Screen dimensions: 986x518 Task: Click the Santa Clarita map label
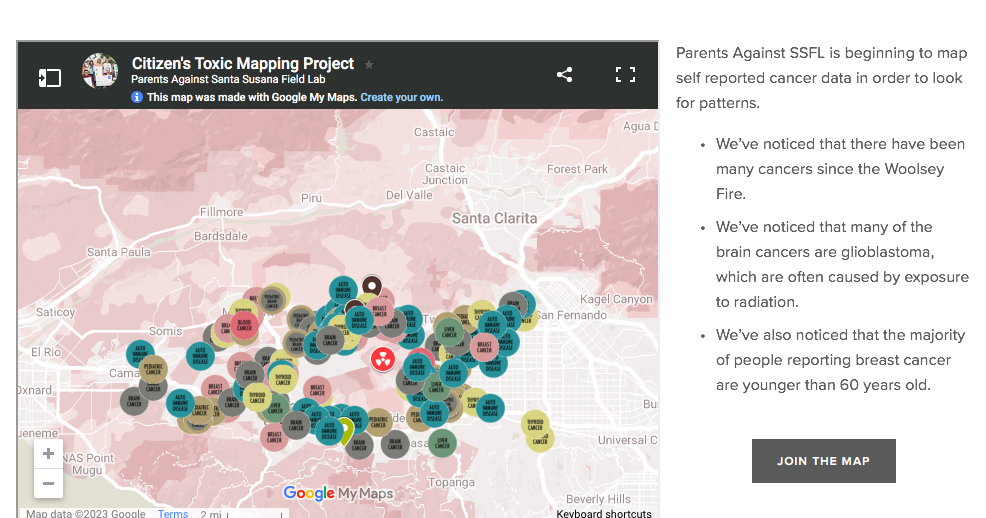[x=494, y=219]
